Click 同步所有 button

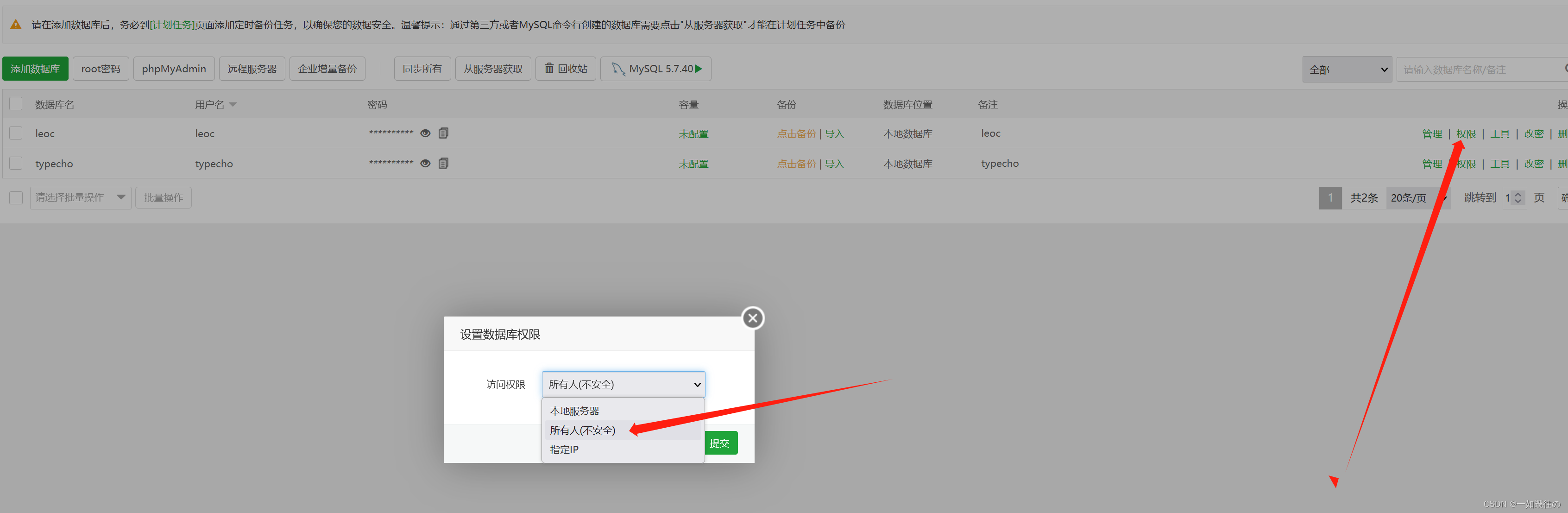coord(422,69)
